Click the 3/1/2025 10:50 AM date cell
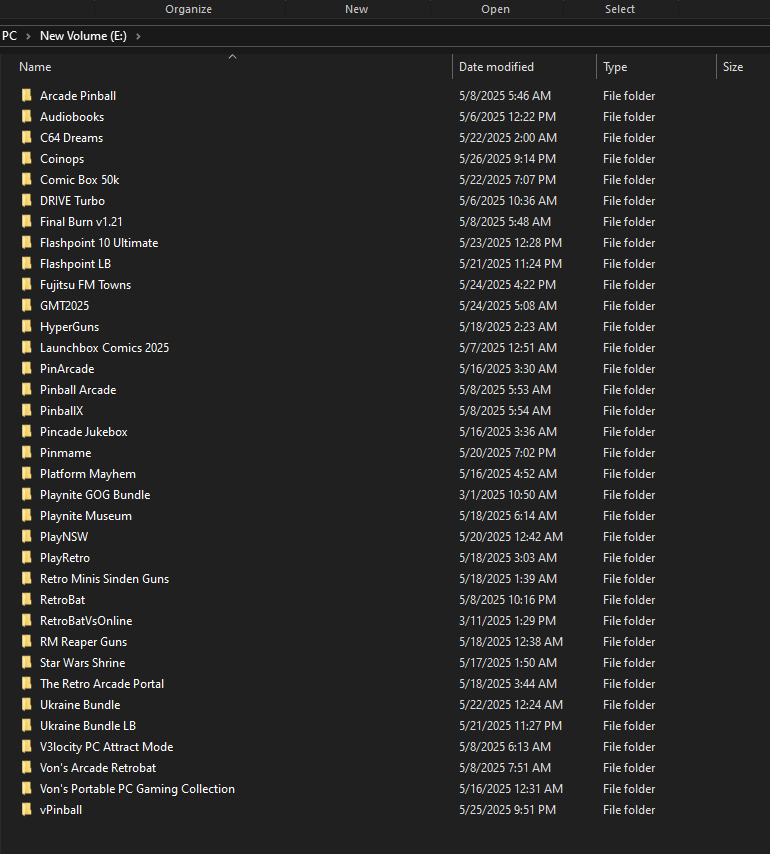The width and height of the screenshot is (770, 854). coord(508,495)
